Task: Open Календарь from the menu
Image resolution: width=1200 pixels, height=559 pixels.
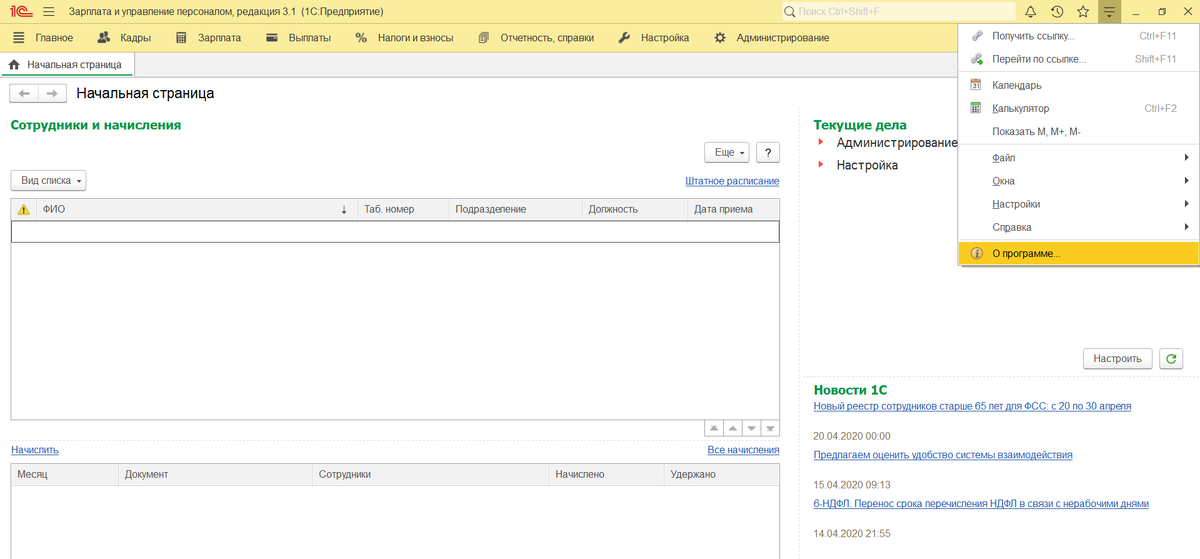Action: pos(1078,85)
